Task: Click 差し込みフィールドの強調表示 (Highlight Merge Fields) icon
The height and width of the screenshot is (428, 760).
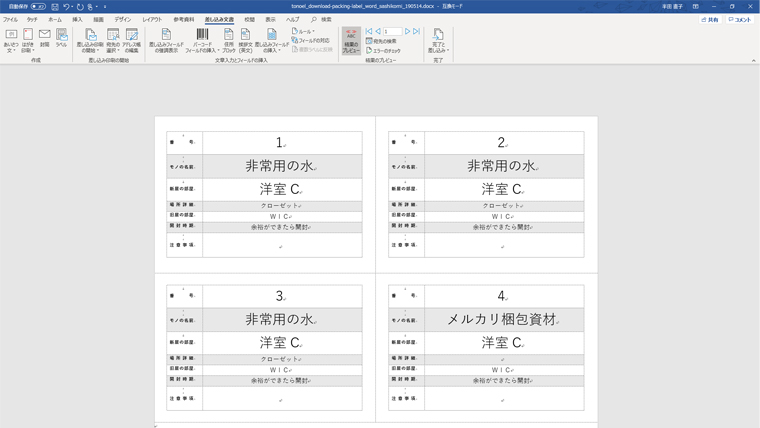Action: click(x=166, y=39)
